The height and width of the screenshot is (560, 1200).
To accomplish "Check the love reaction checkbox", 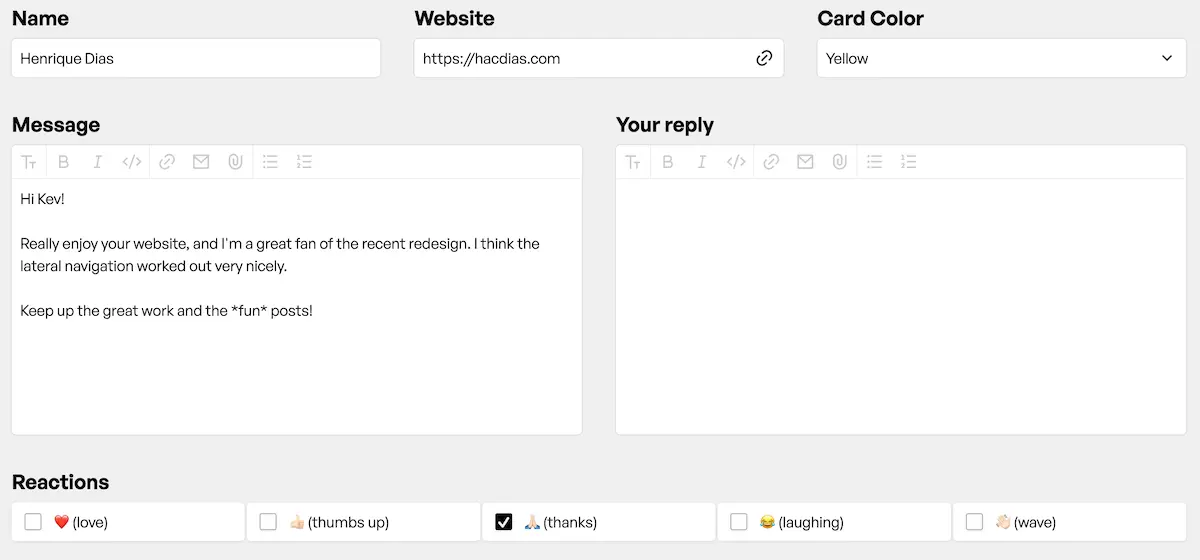I will 33,522.
